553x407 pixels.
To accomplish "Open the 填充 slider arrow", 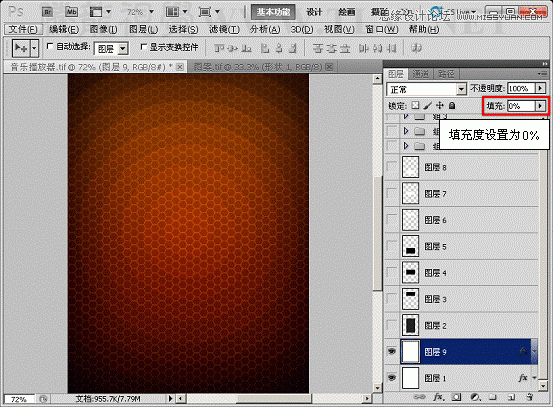I will coord(540,106).
